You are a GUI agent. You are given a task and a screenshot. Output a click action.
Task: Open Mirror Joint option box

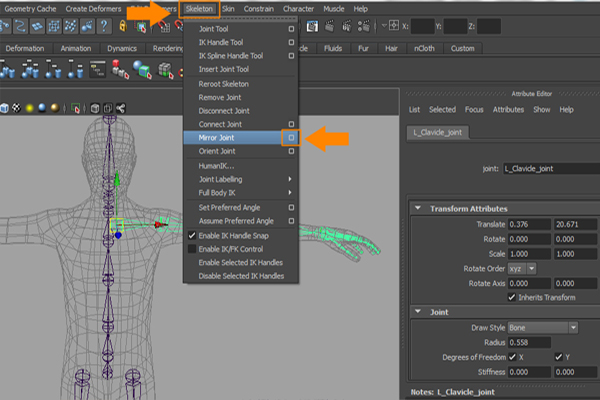pyautogui.click(x=291, y=138)
